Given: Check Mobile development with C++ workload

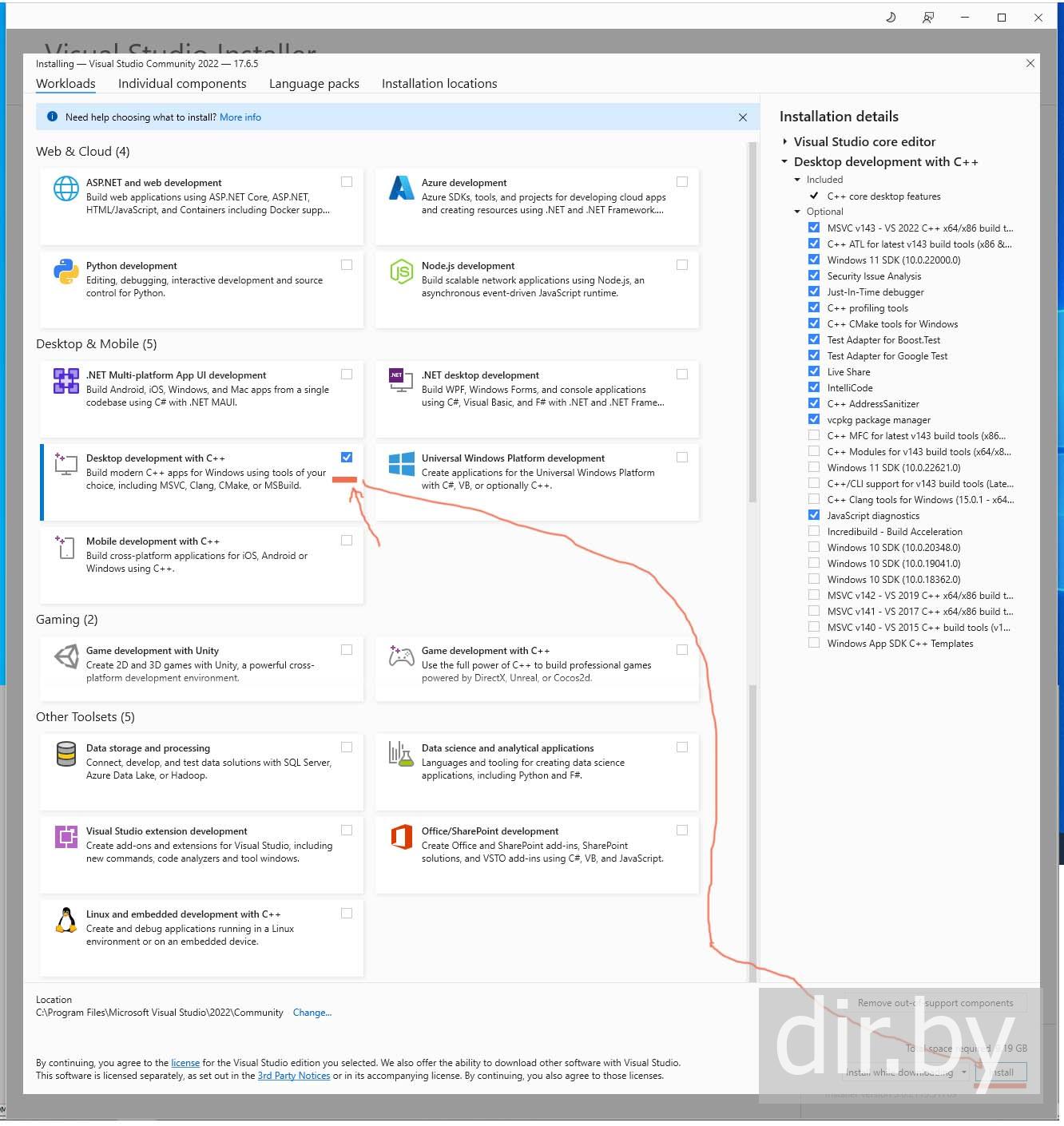Looking at the screenshot, I should (x=347, y=541).
